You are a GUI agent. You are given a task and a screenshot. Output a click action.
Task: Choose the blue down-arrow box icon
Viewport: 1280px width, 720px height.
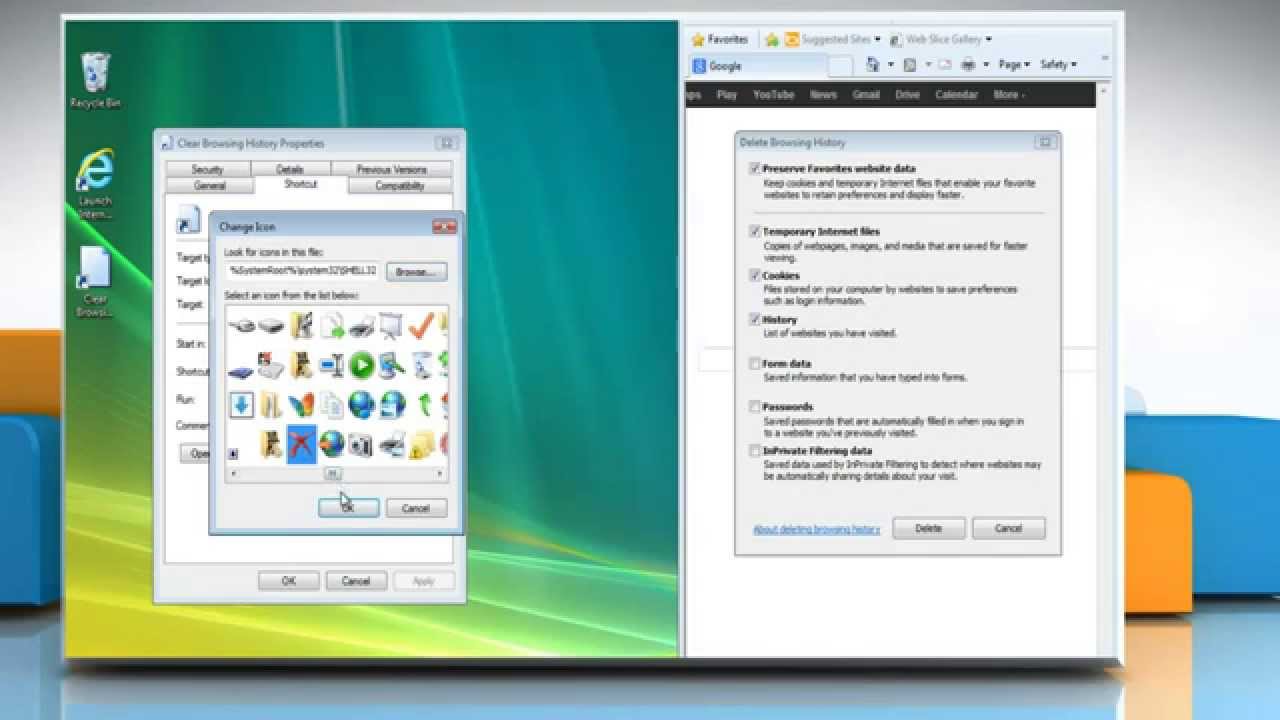(x=241, y=404)
